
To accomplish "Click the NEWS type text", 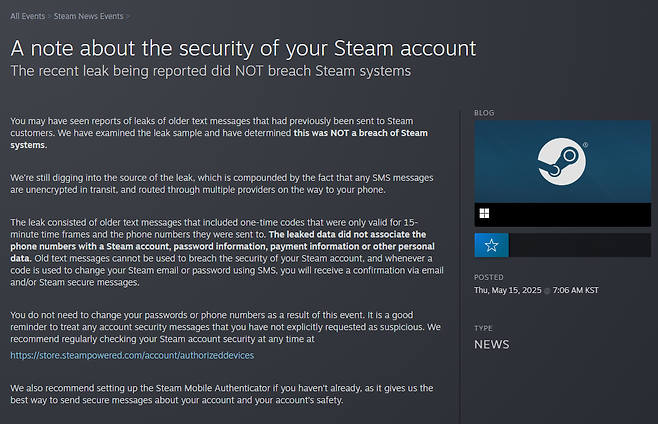I will point(492,345).
